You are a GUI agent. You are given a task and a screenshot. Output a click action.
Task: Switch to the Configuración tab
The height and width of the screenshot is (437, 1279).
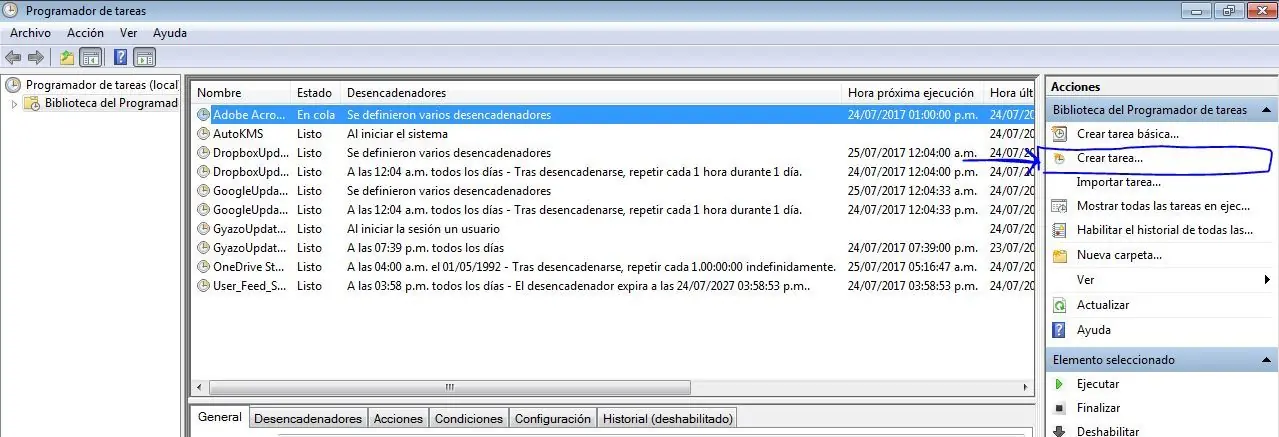(x=554, y=419)
